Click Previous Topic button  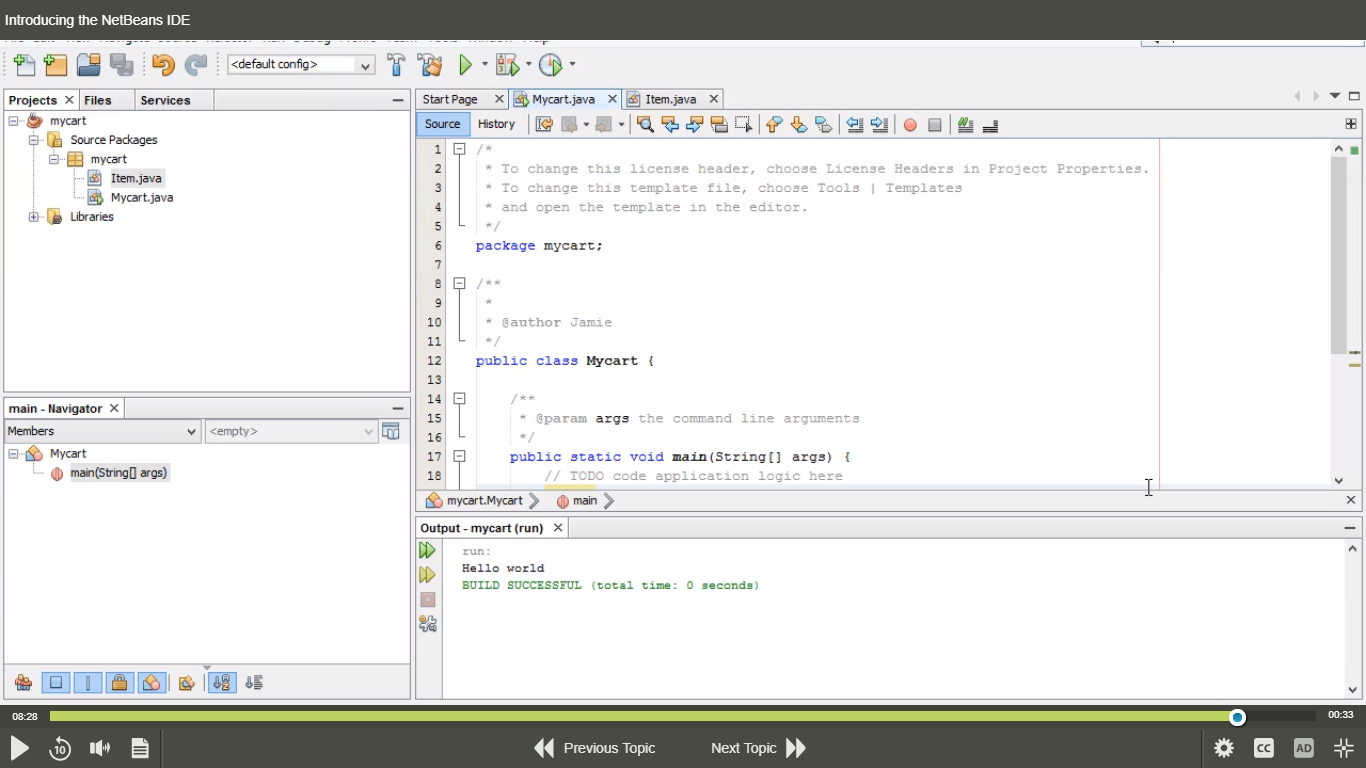tap(594, 748)
